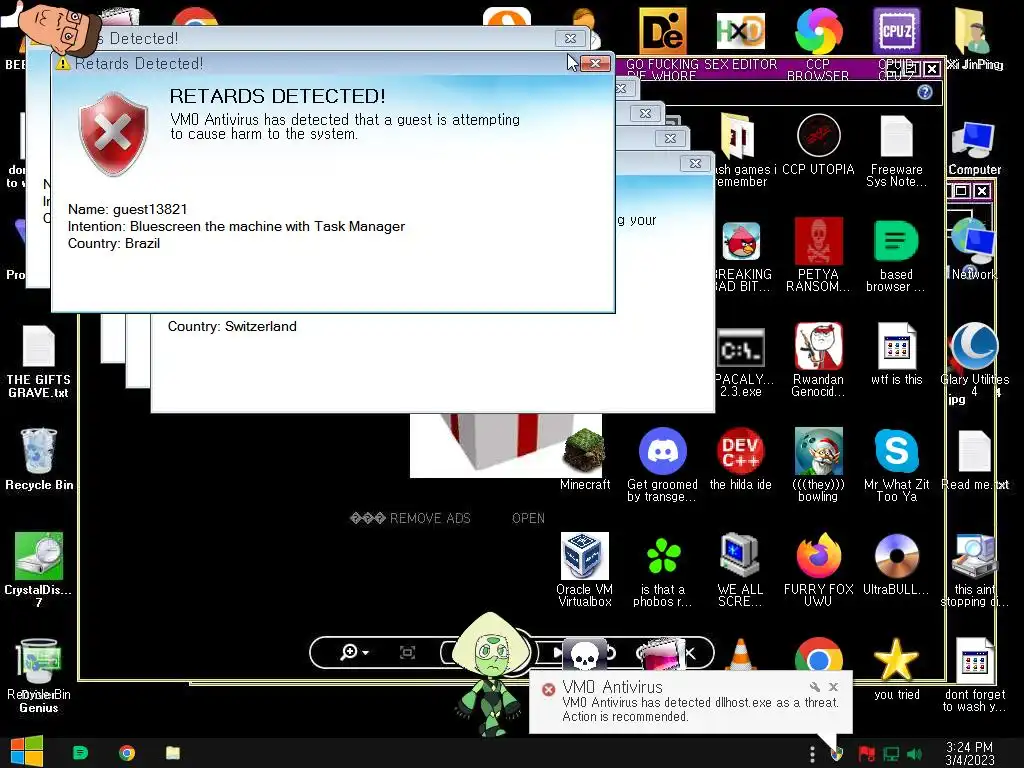This screenshot has width=1024, height=768.
Task: Click the VM0 Antivirus notification message text
Action: (700, 709)
